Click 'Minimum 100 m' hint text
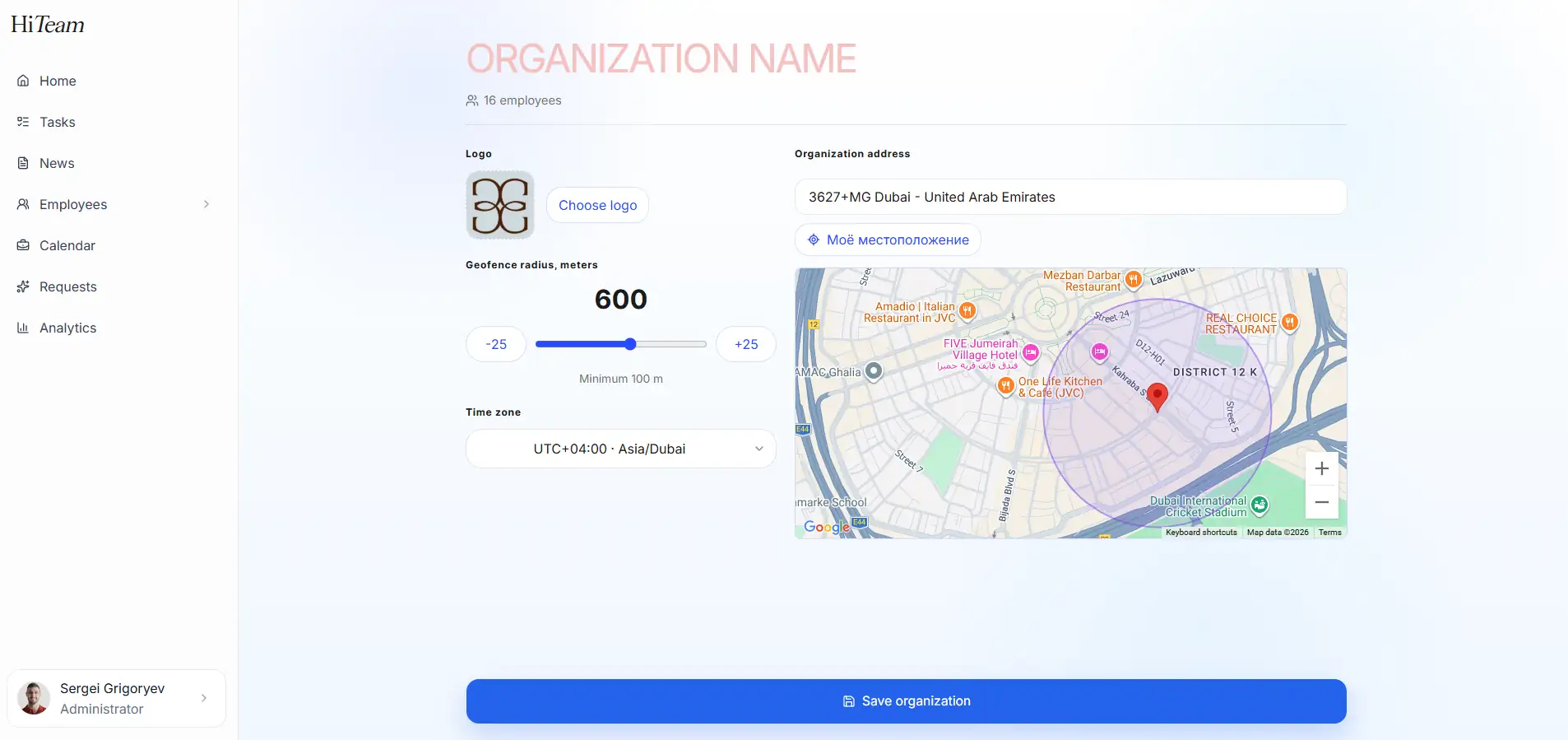 tap(621, 379)
